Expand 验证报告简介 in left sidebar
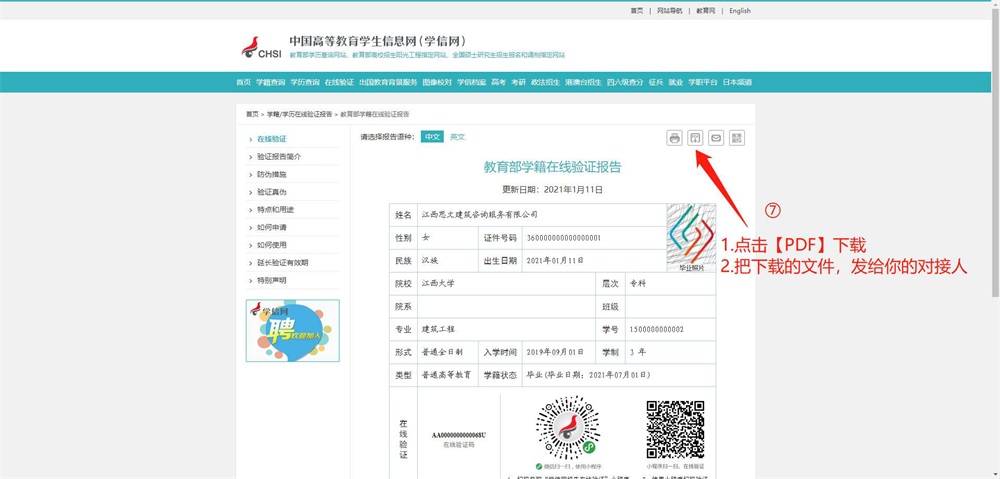1000x479 pixels. click(x=279, y=157)
